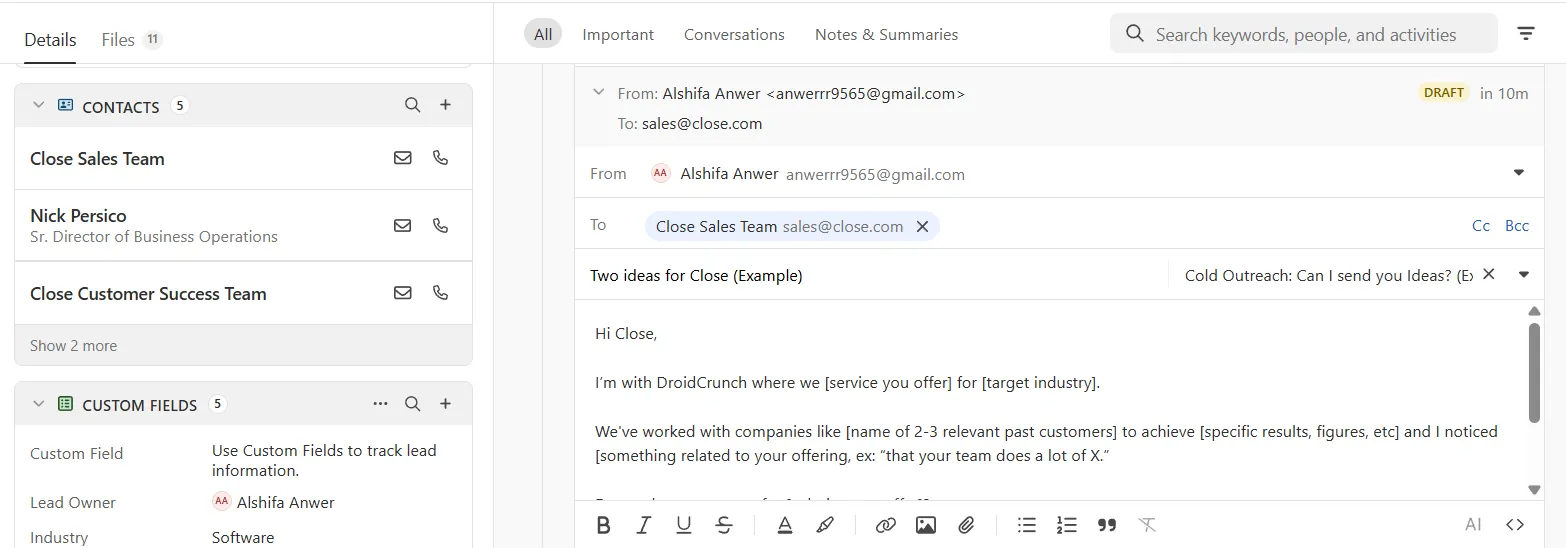Toggle strikethrough text formatting
The width and height of the screenshot is (1566, 548).
click(724, 525)
